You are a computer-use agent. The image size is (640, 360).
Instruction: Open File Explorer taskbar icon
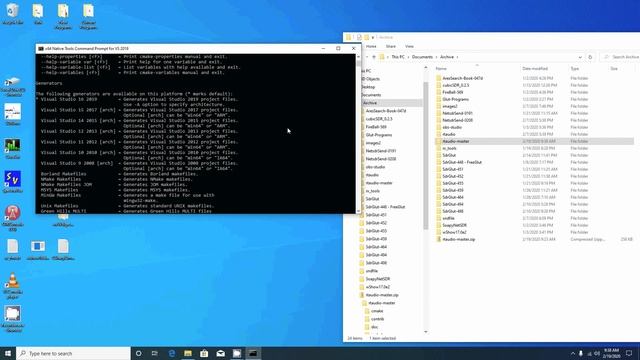[x=188, y=353]
